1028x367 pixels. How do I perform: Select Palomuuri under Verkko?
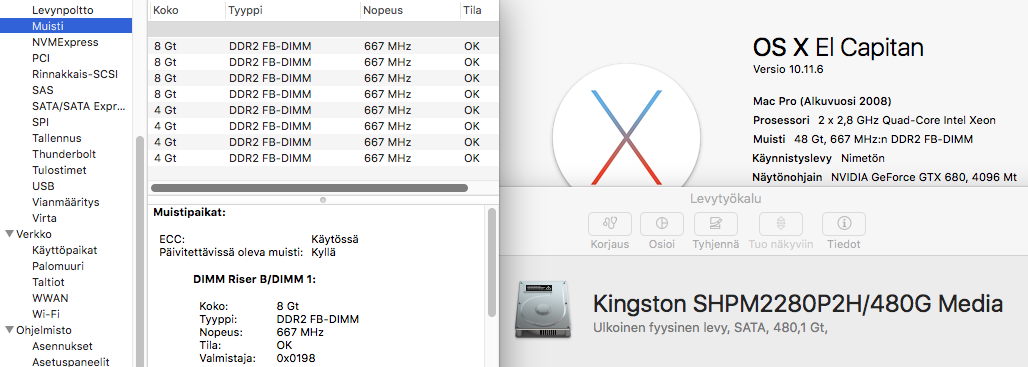[58, 266]
